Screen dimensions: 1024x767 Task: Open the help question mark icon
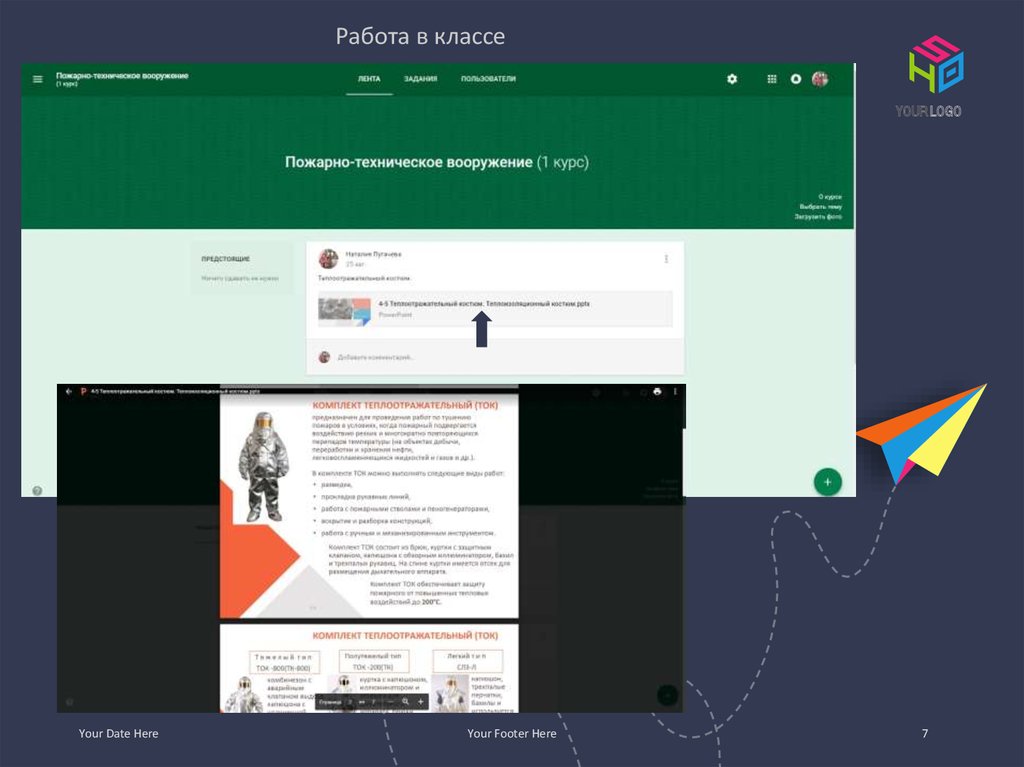(37, 491)
